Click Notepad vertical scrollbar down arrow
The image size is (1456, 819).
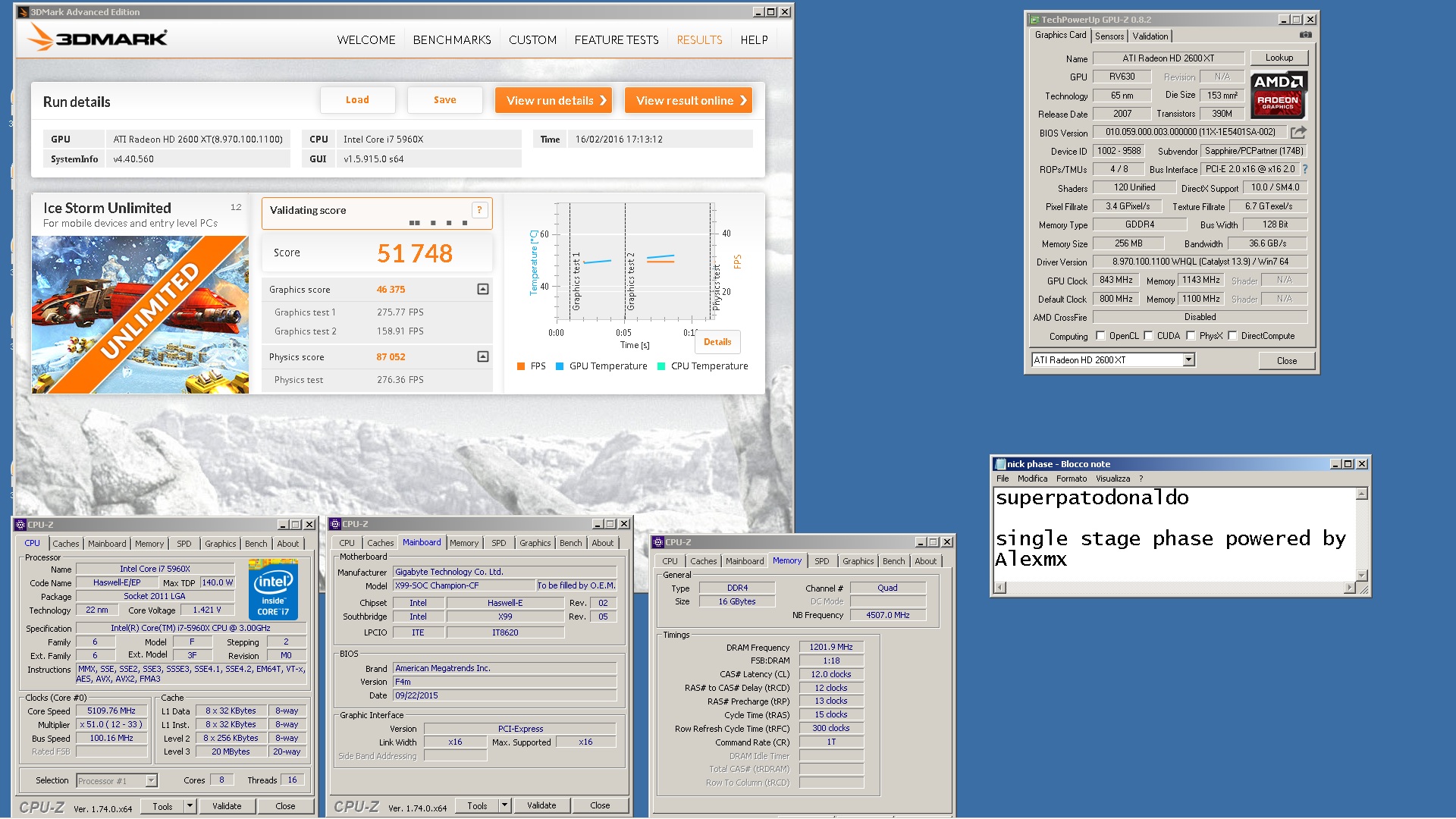point(1362,575)
